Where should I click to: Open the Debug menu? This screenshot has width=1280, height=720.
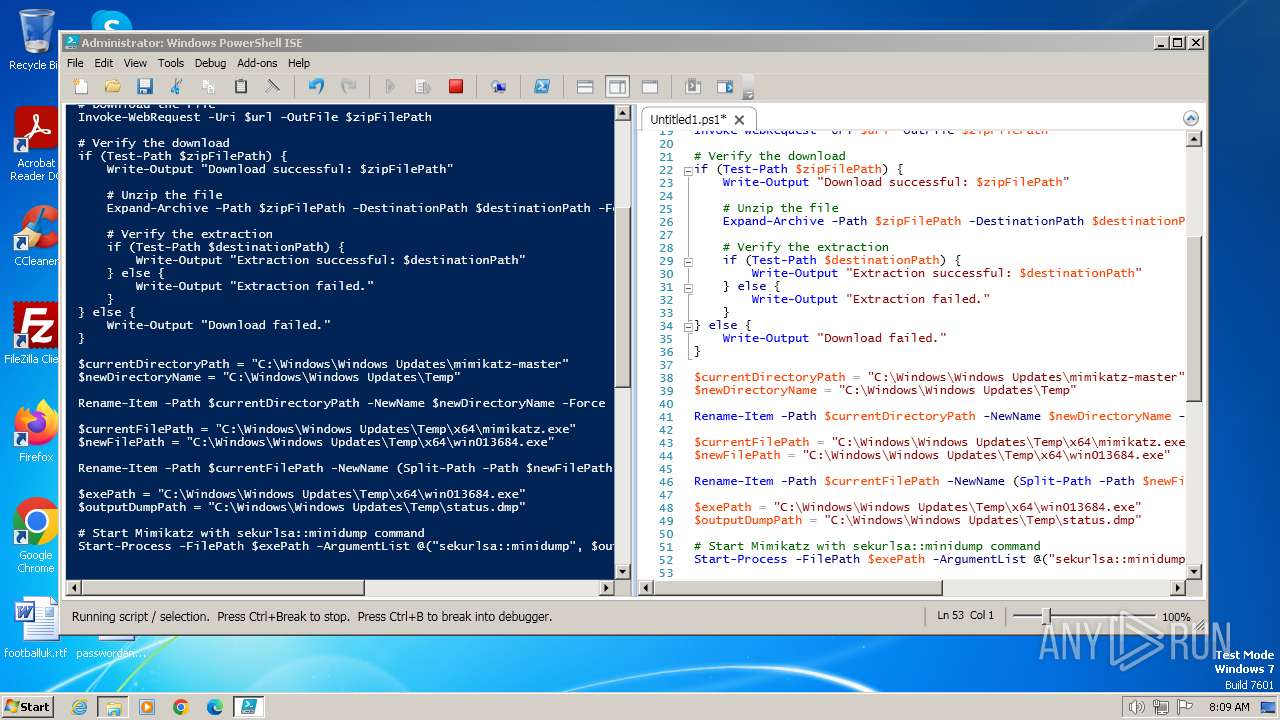tap(210, 63)
